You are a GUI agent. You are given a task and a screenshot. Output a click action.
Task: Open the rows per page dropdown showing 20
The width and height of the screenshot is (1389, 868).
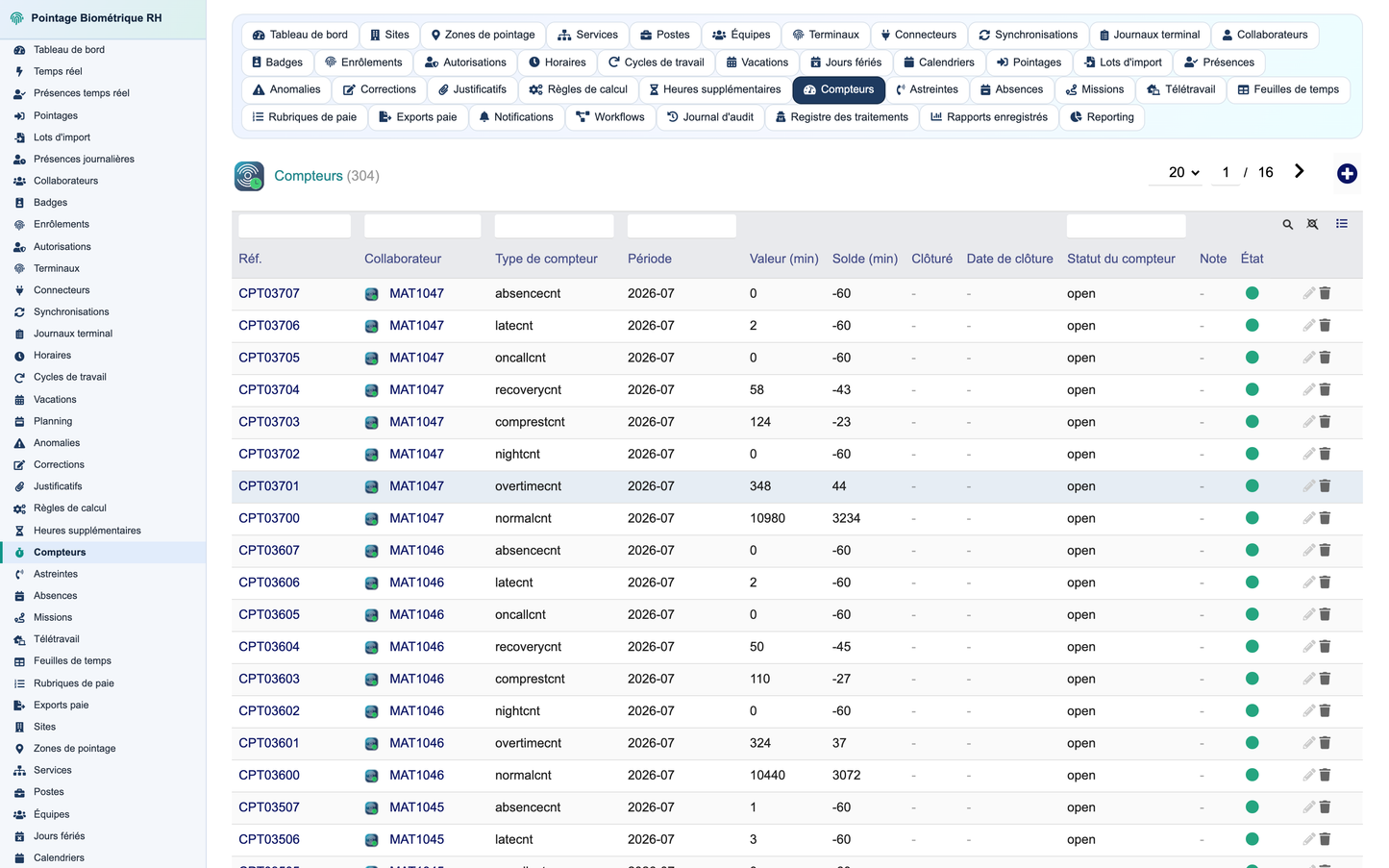1176,172
